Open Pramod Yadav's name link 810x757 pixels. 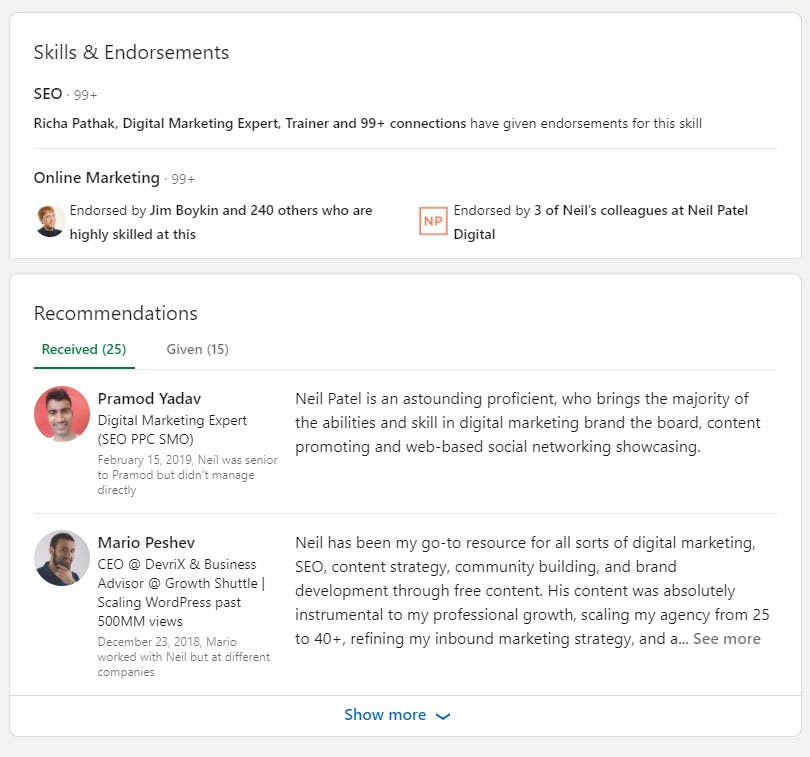(149, 399)
